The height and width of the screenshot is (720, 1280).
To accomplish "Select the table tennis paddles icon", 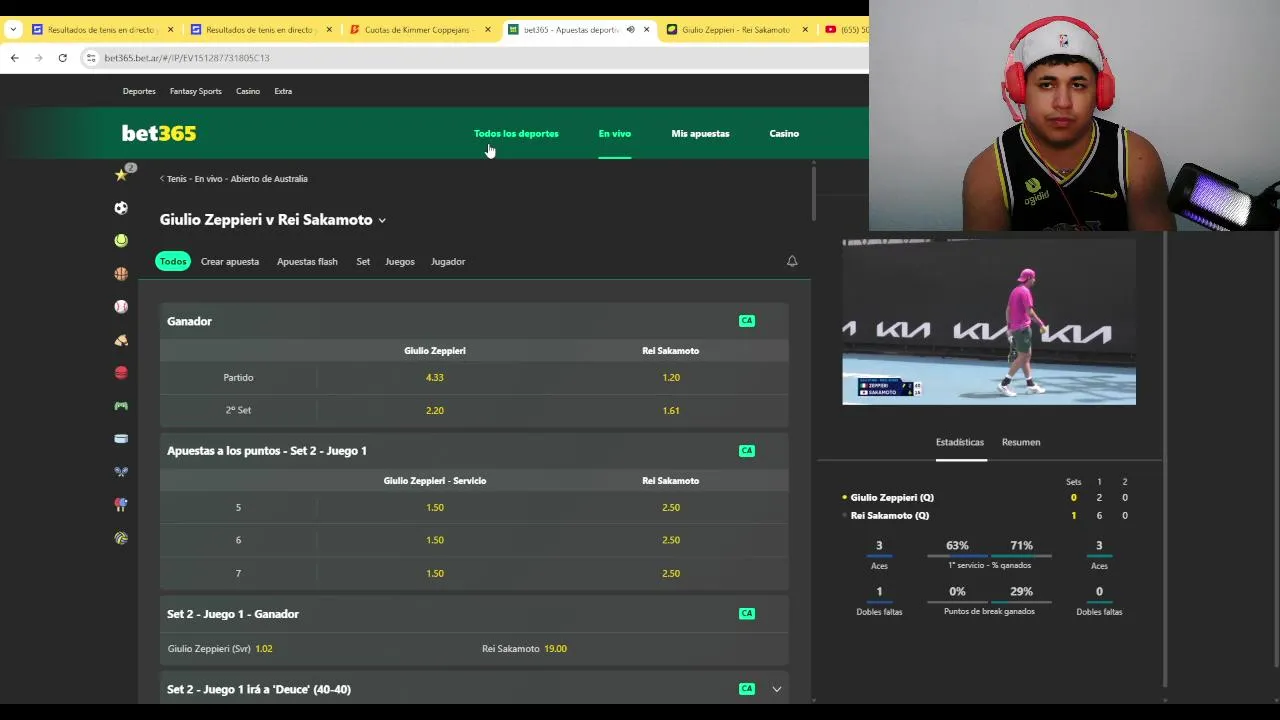I will coord(121,505).
